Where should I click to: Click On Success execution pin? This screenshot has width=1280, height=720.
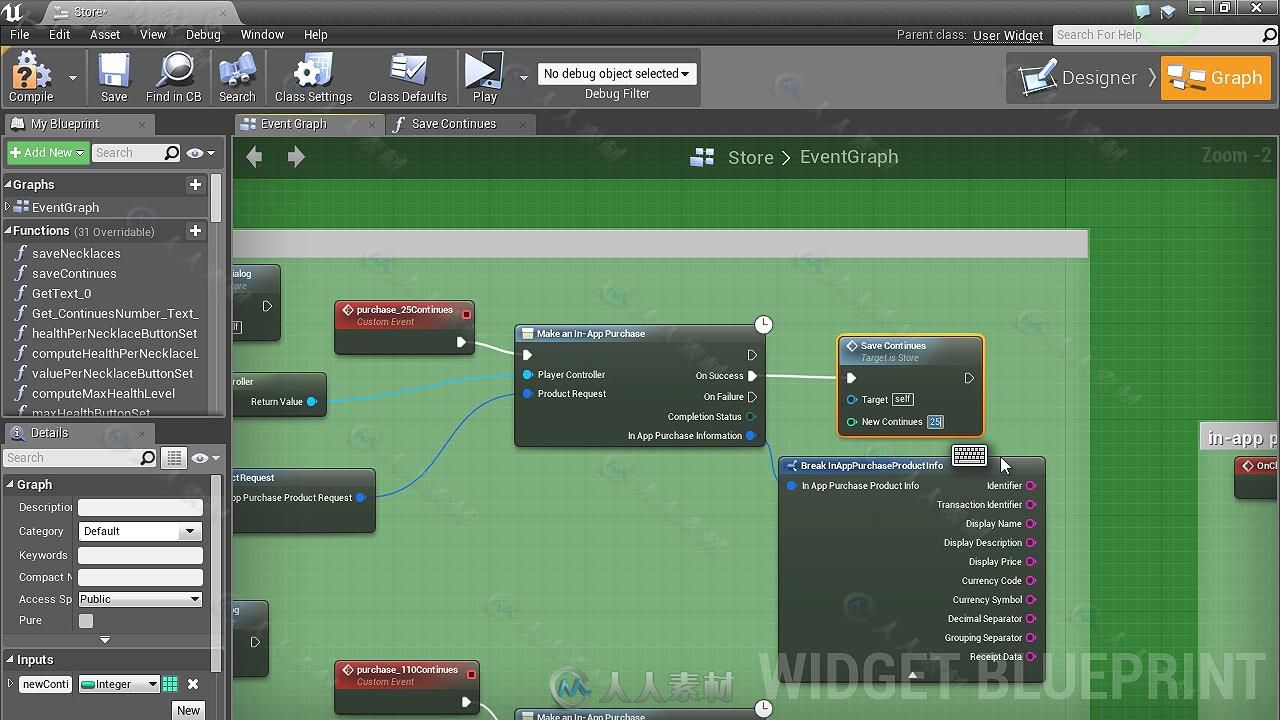pyautogui.click(x=752, y=376)
